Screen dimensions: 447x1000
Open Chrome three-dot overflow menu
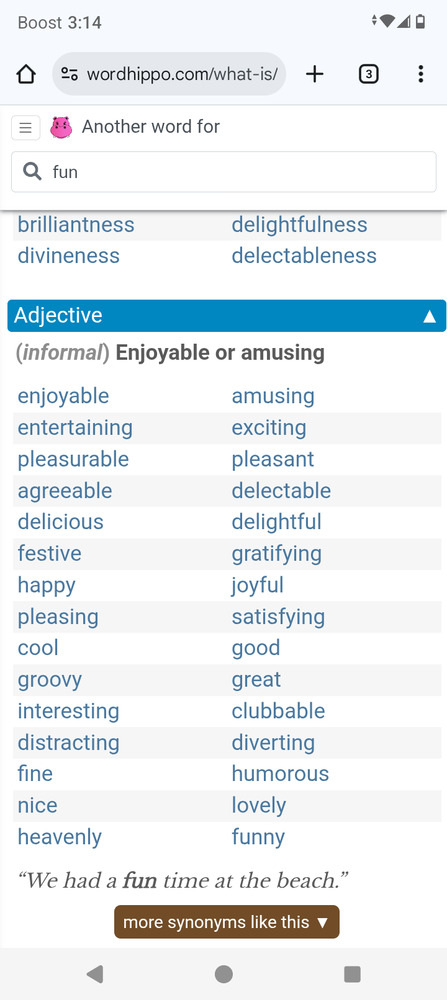(x=420, y=75)
